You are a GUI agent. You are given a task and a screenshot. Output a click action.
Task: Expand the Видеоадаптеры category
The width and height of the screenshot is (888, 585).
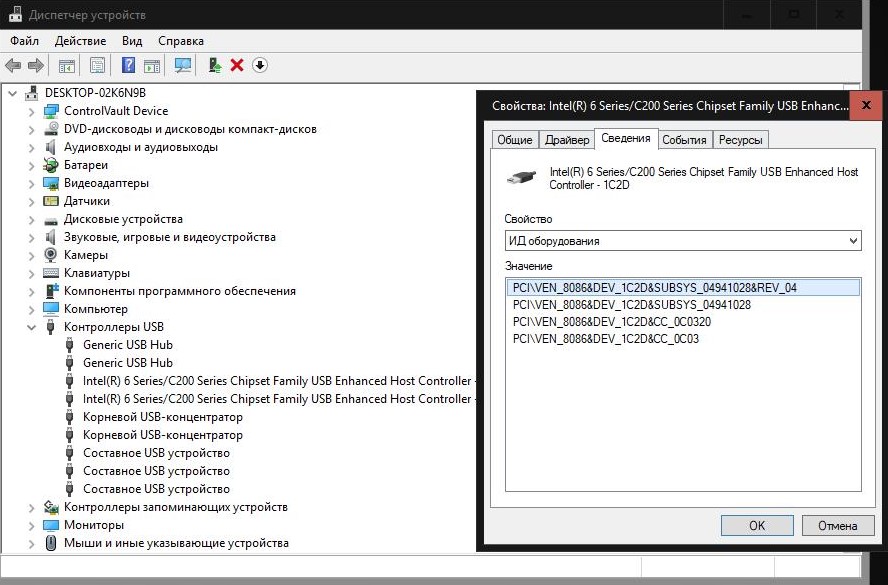(x=31, y=183)
